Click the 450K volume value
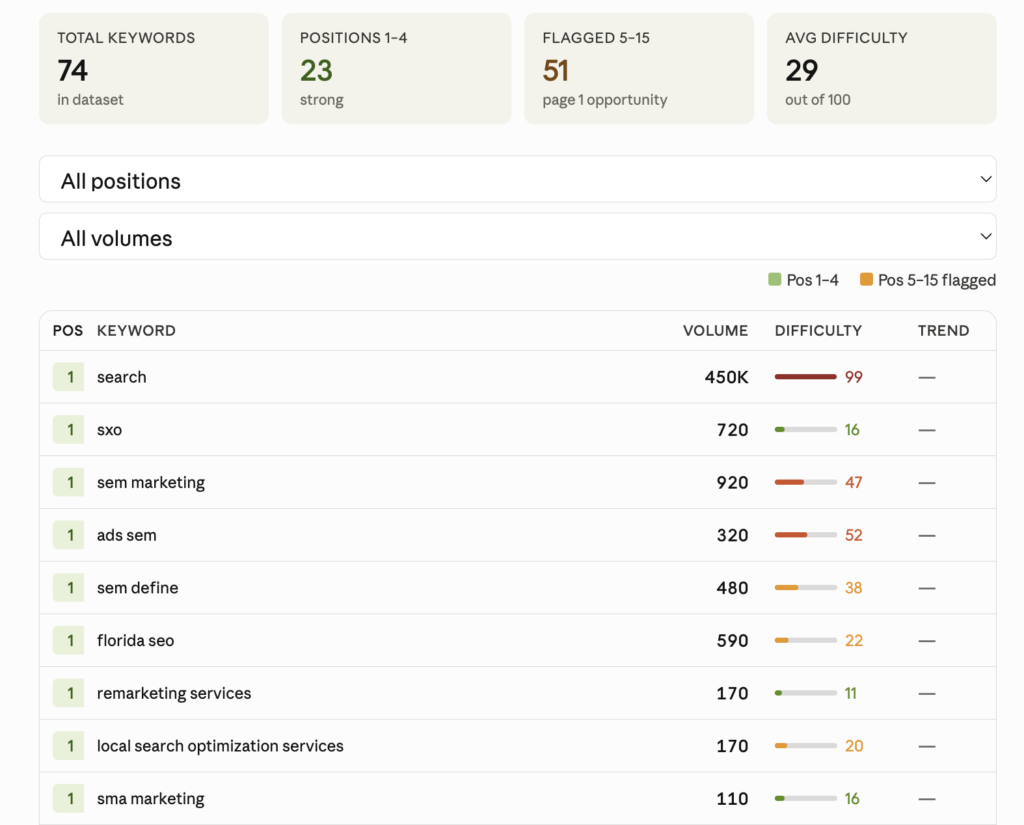 726,377
